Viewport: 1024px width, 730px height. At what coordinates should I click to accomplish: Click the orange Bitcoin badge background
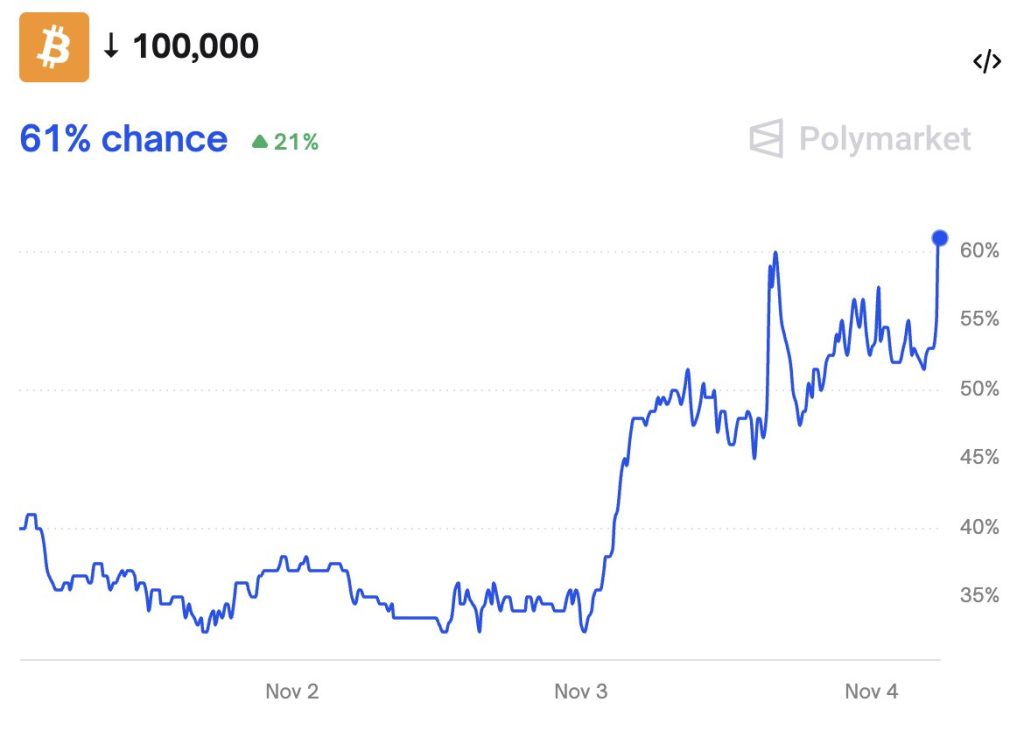pyautogui.click(x=54, y=45)
